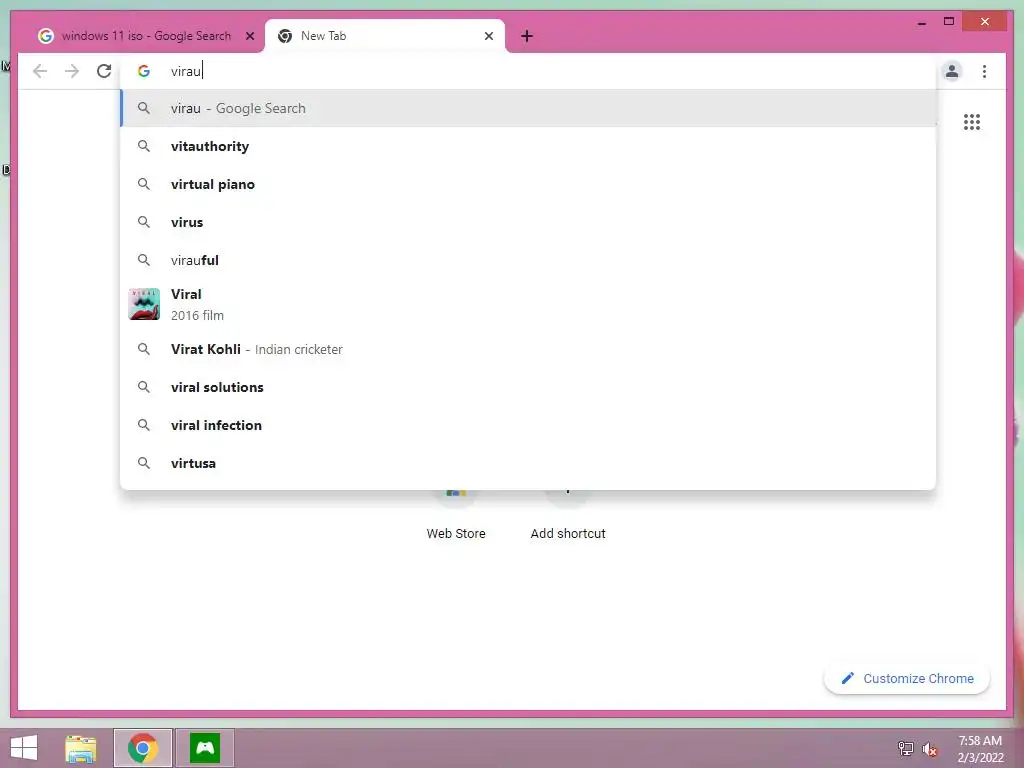Click the network tray icon
Screen dimensions: 1024x768
(906, 748)
